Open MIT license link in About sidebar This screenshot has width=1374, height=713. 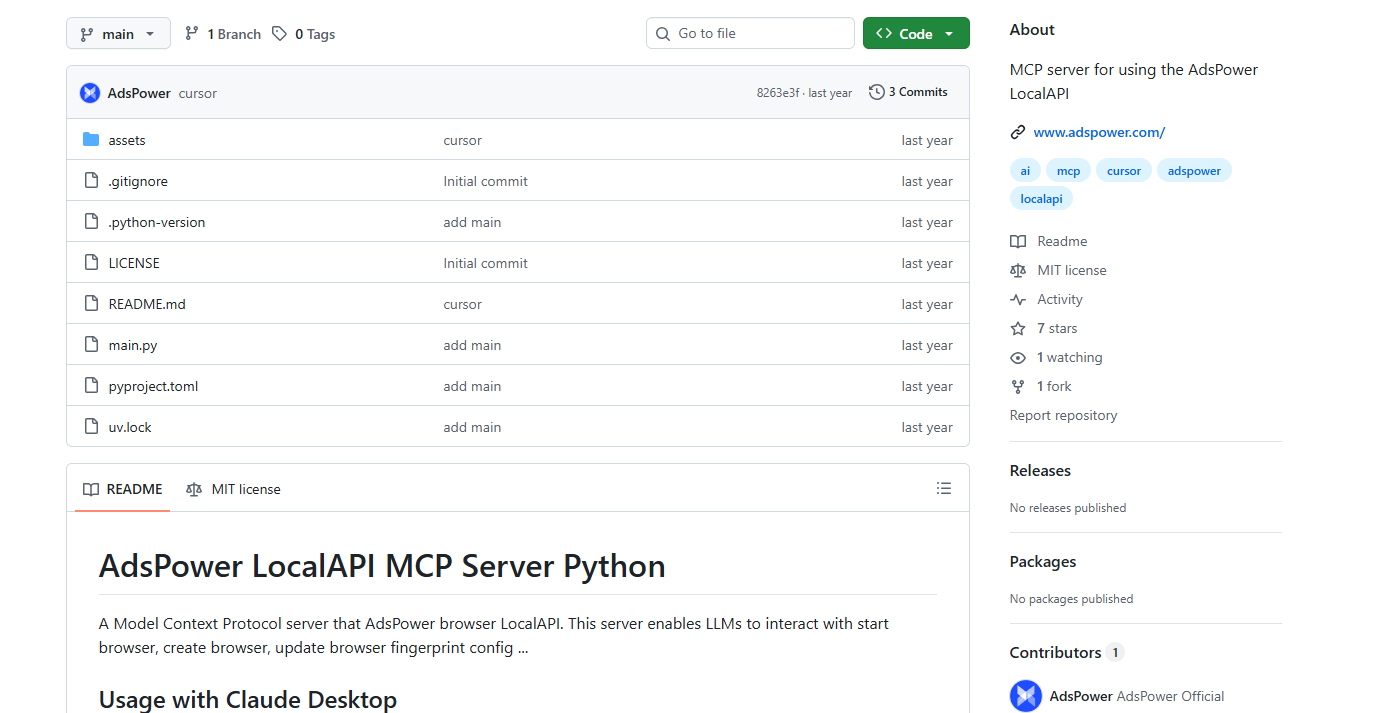[x=1072, y=270]
